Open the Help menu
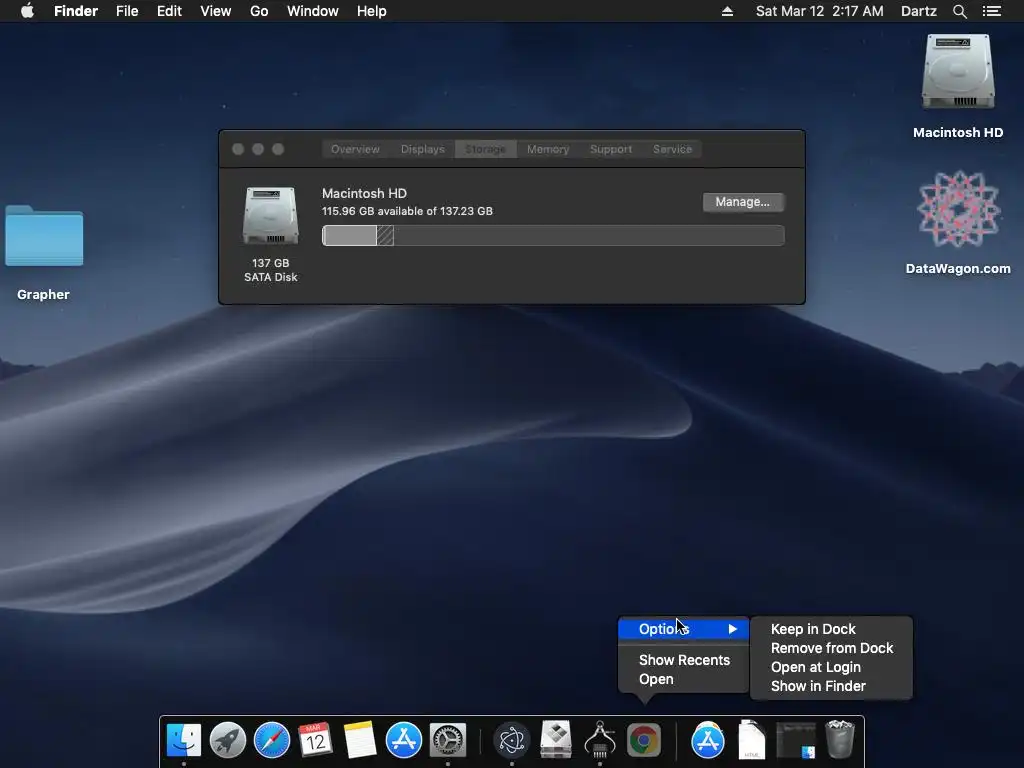The image size is (1024, 768). coord(372,11)
